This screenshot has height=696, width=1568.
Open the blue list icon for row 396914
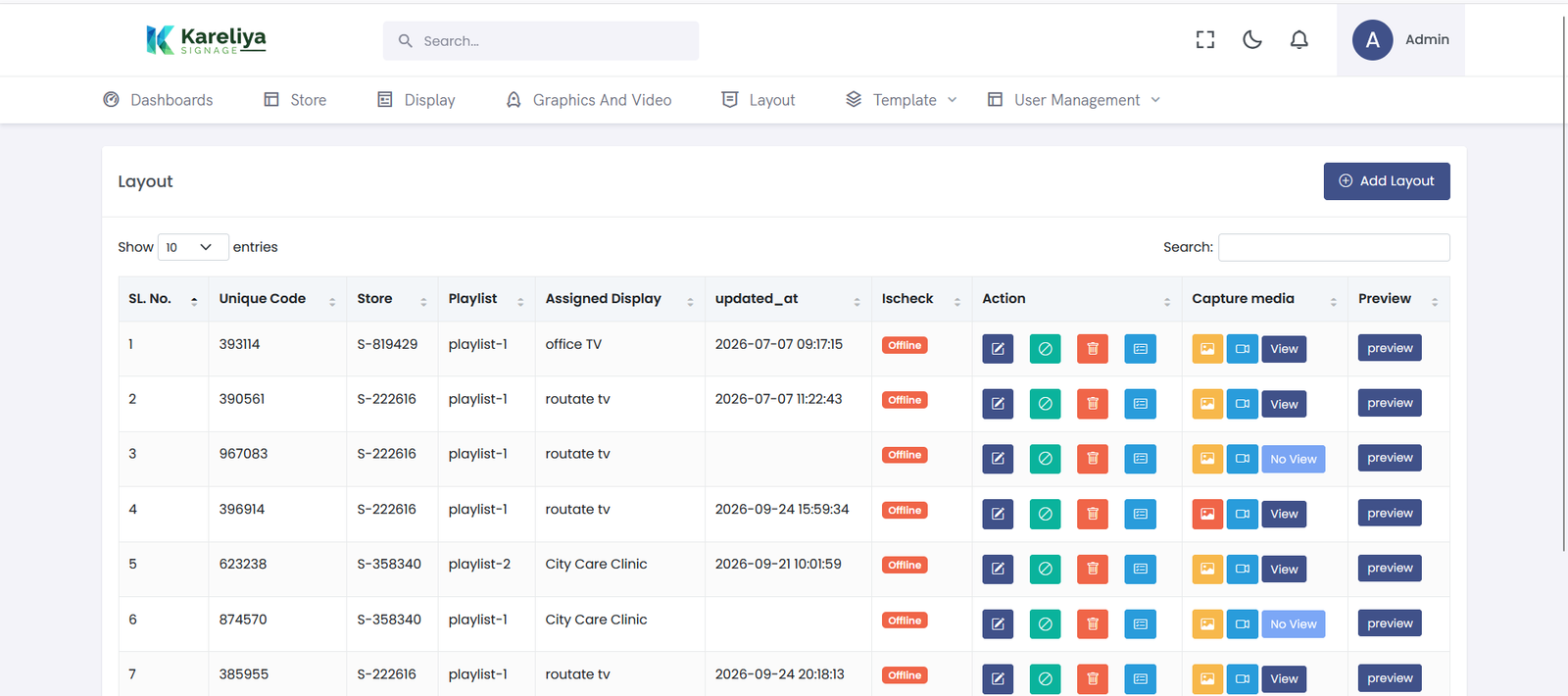1141,514
